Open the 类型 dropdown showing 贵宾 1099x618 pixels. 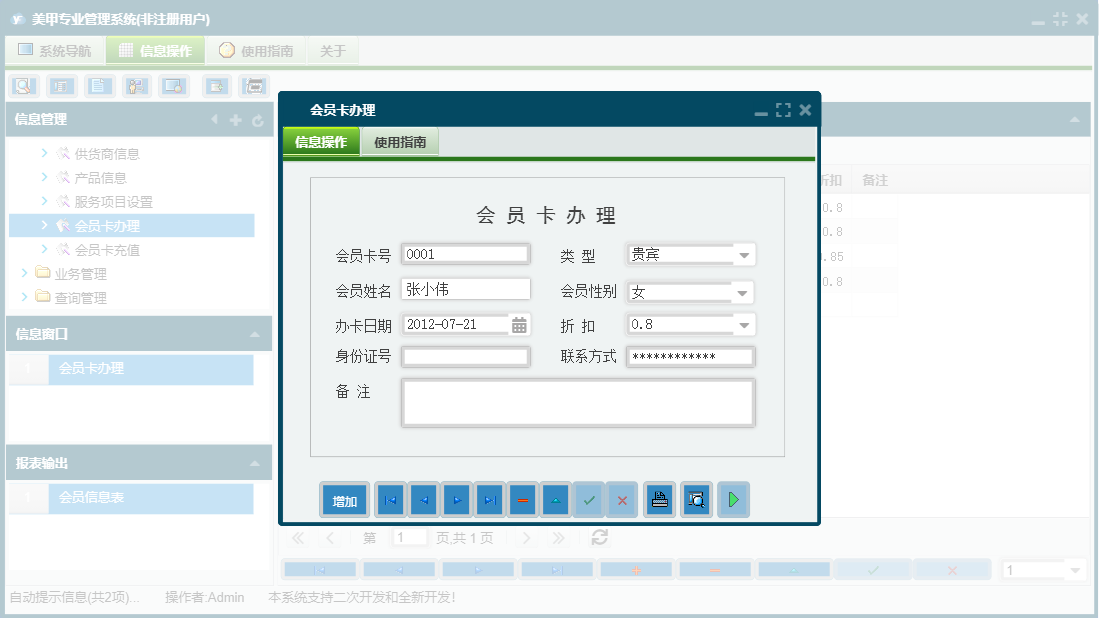tap(742, 254)
